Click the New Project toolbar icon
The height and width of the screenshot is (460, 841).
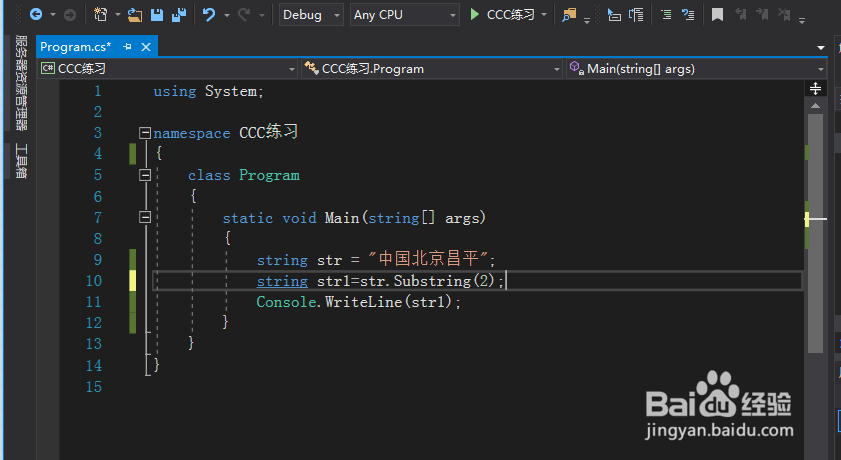pos(100,14)
